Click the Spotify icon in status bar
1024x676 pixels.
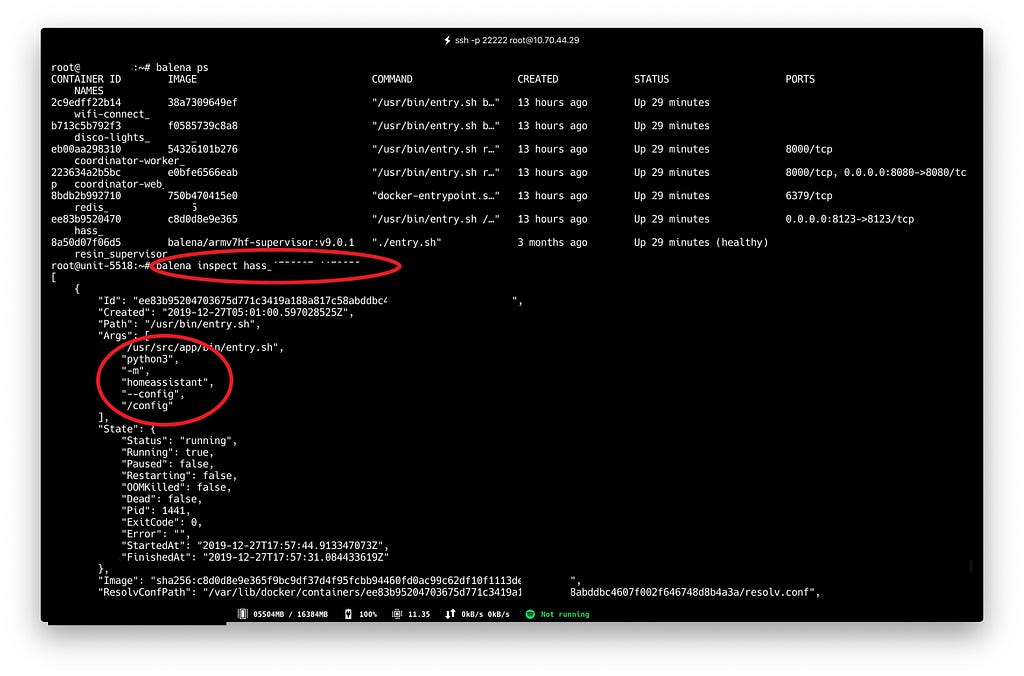(530, 614)
